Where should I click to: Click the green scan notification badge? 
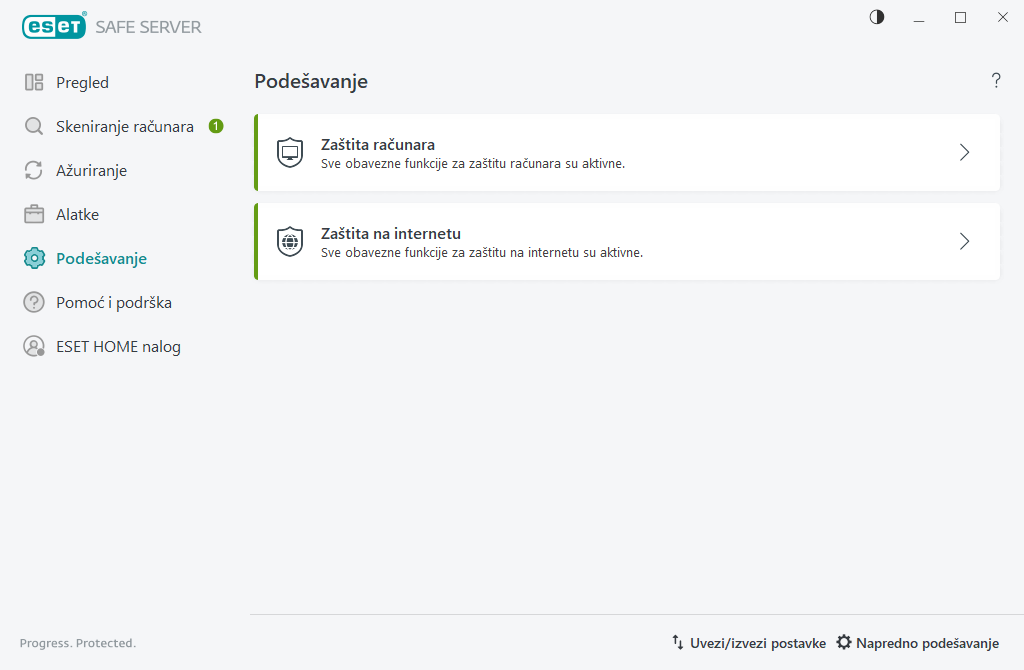click(216, 126)
